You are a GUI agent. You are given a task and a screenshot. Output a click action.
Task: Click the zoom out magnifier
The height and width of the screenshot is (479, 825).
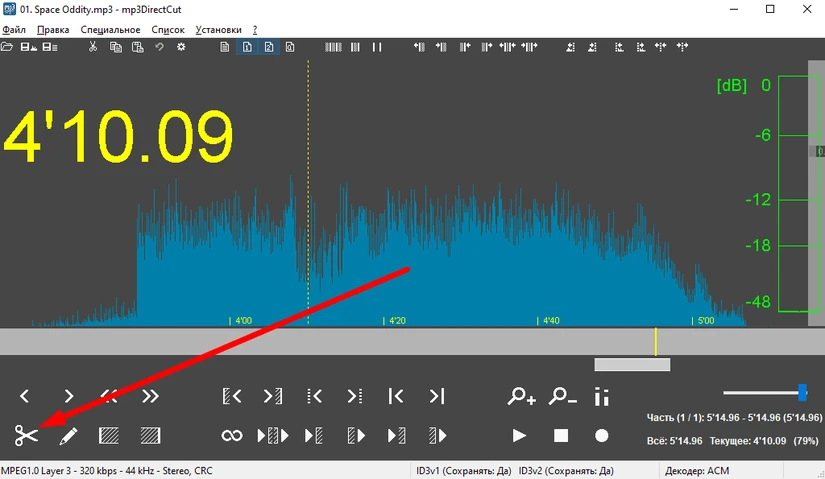563,396
